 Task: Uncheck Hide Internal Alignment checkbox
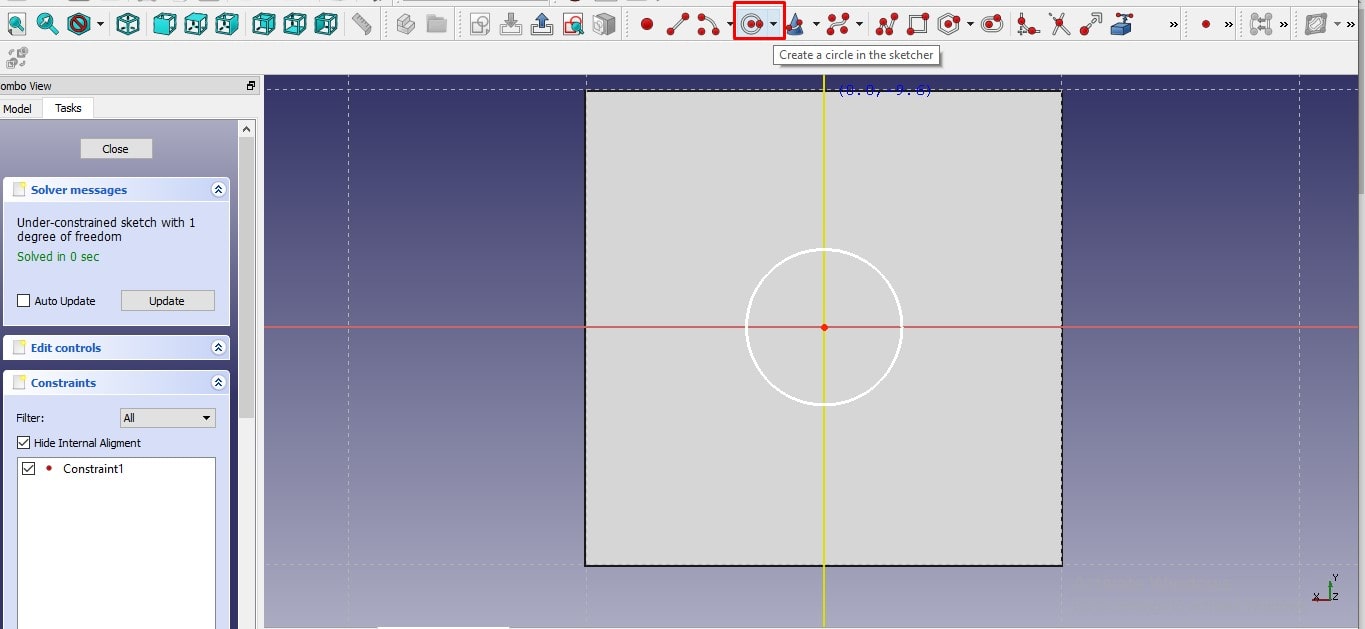tap(24, 443)
